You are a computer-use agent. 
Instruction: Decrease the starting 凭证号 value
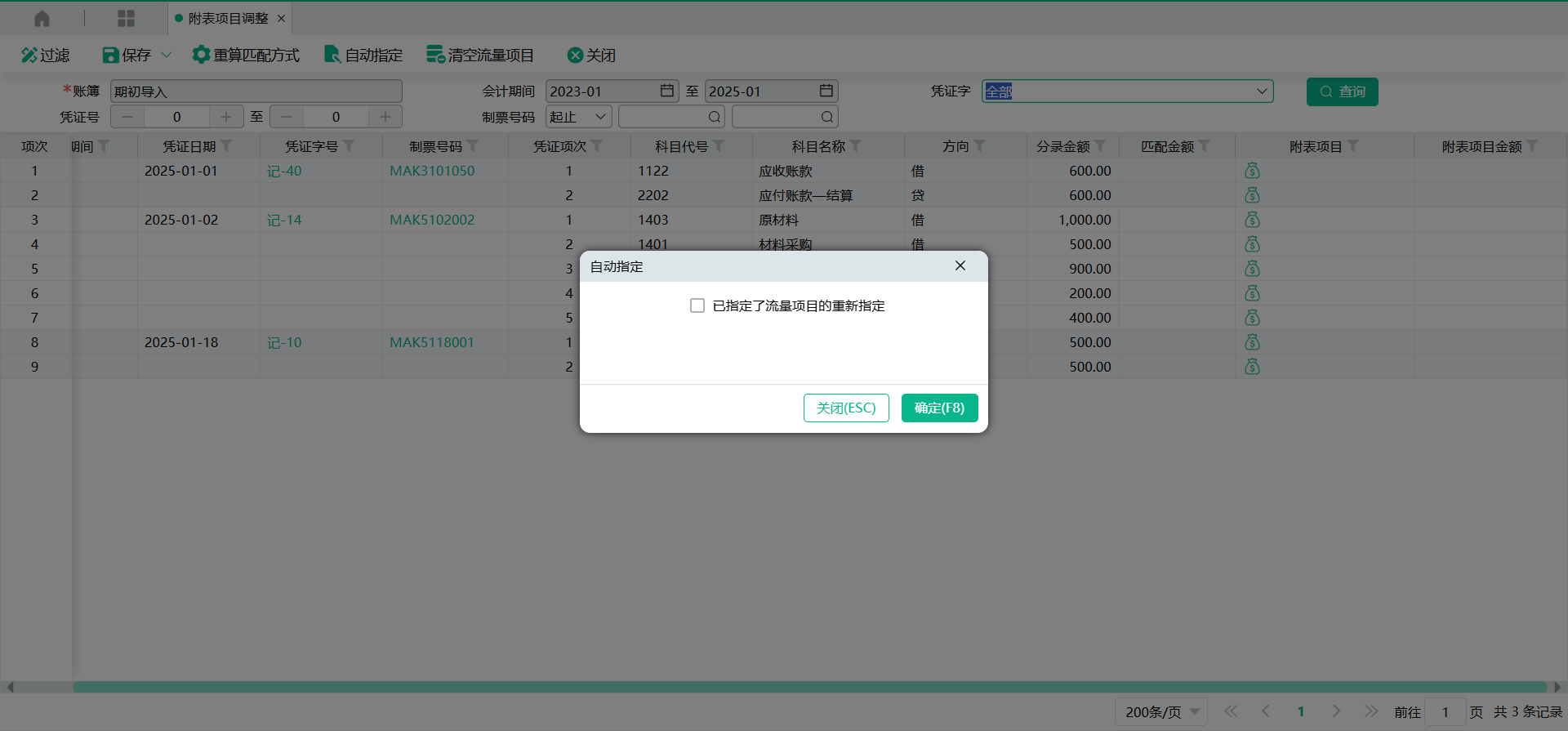tap(127, 117)
